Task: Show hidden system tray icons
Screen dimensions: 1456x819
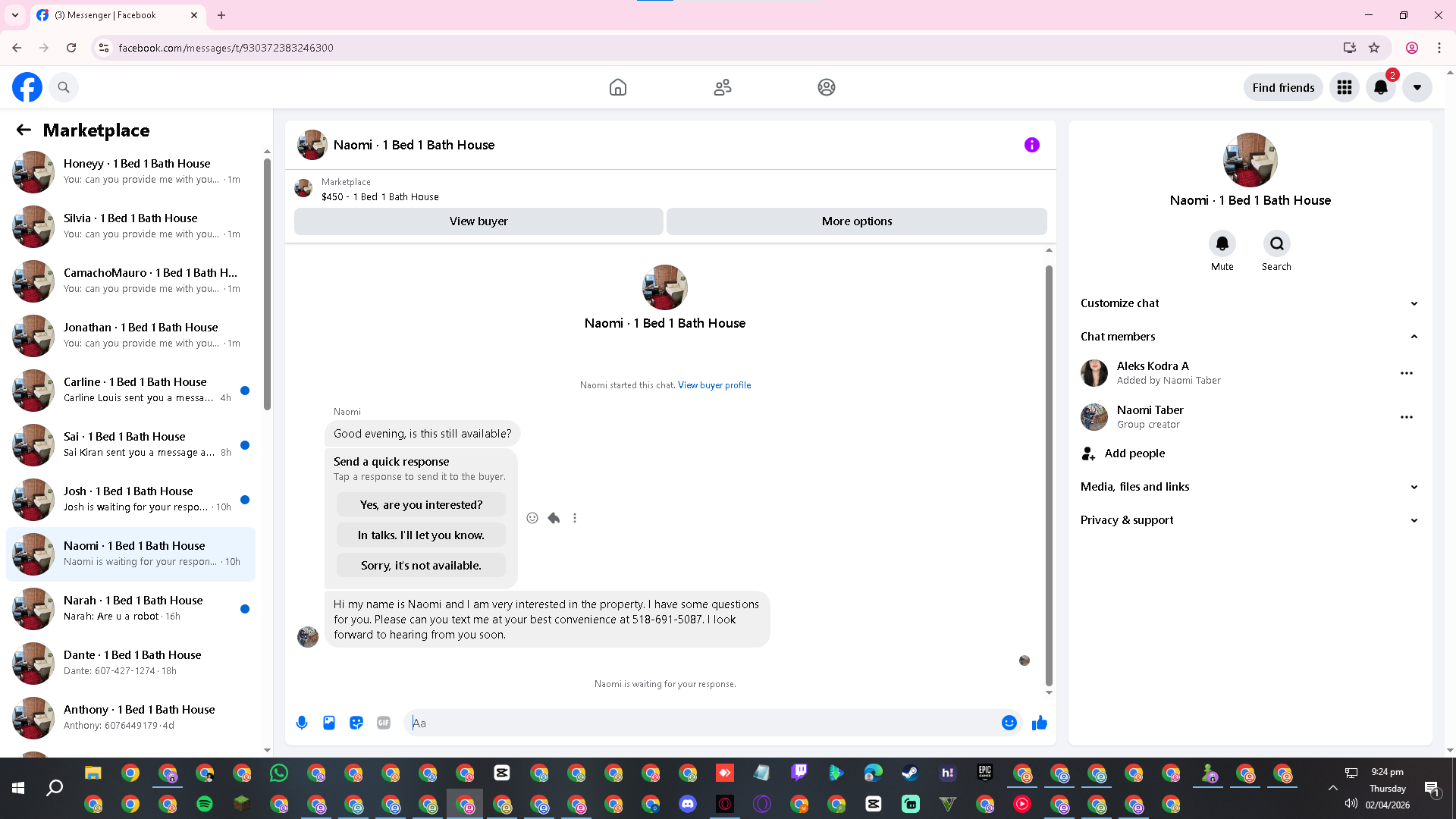Action: [1332, 788]
